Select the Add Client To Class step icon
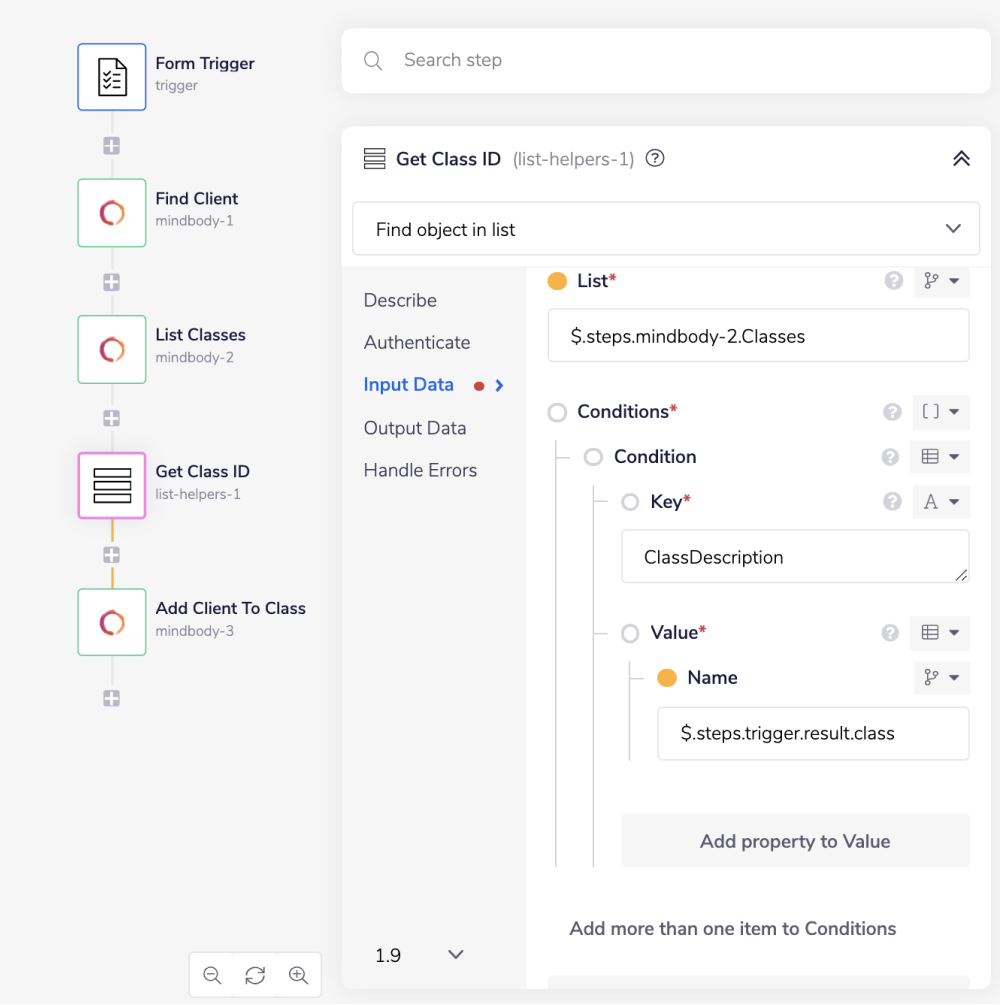 click(112, 622)
